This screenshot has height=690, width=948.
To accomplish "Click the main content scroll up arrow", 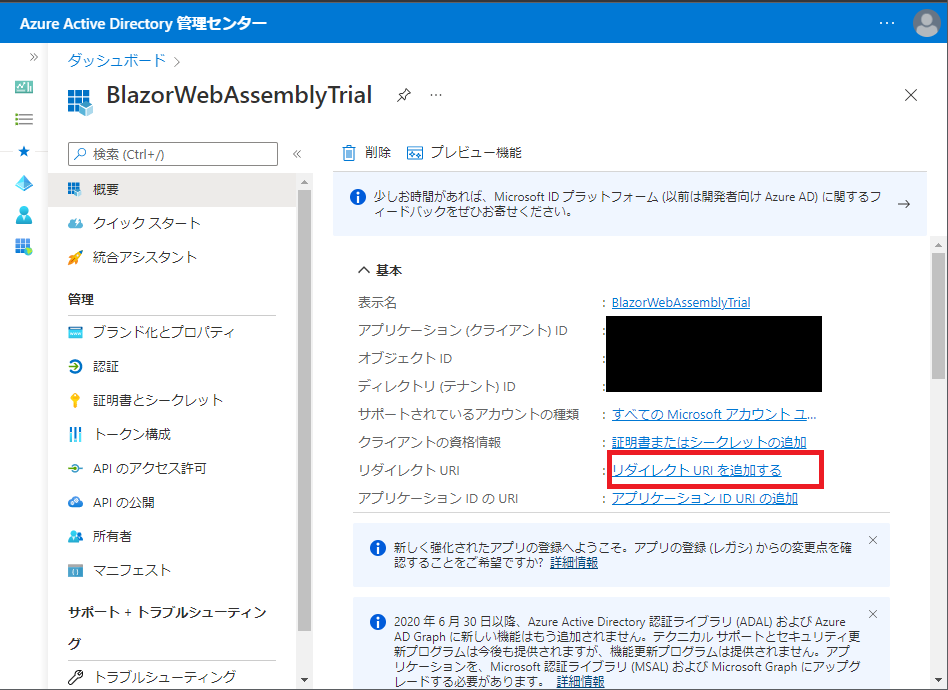I will click(x=938, y=245).
